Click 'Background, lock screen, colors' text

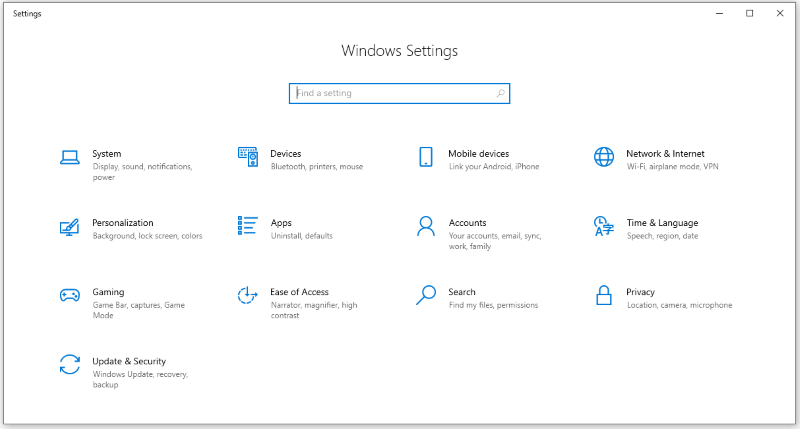(x=147, y=236)
